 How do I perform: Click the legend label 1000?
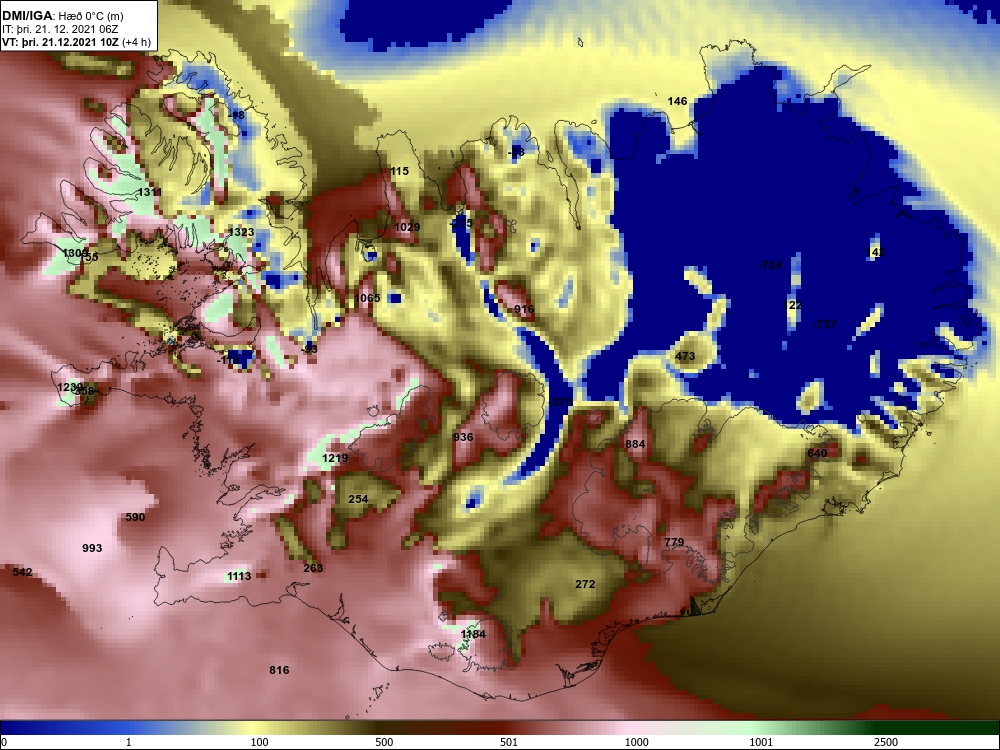click(636, 742)
